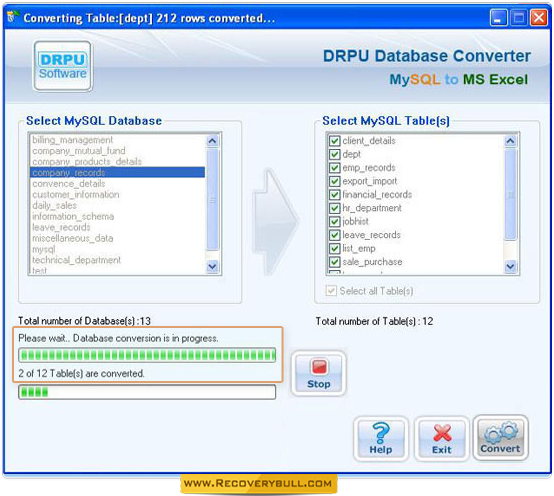Click '2 of 12 Table(s) are converted.'

[x=81, y=373]
